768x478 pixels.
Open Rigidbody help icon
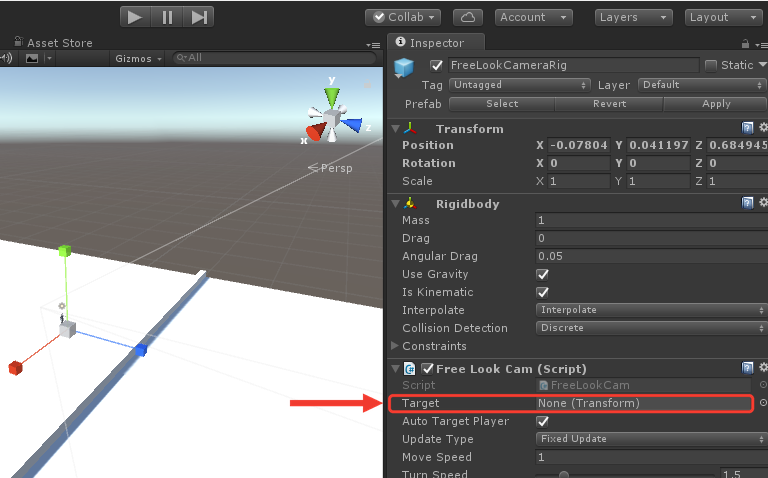(747, 203)
